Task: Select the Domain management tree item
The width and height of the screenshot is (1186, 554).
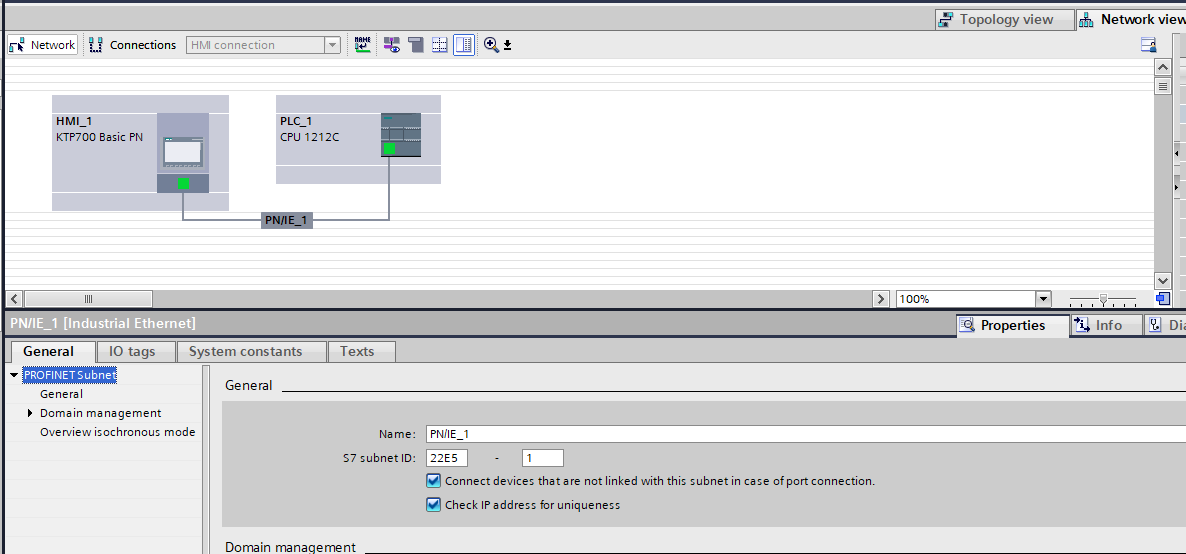Action: point(101,413)
